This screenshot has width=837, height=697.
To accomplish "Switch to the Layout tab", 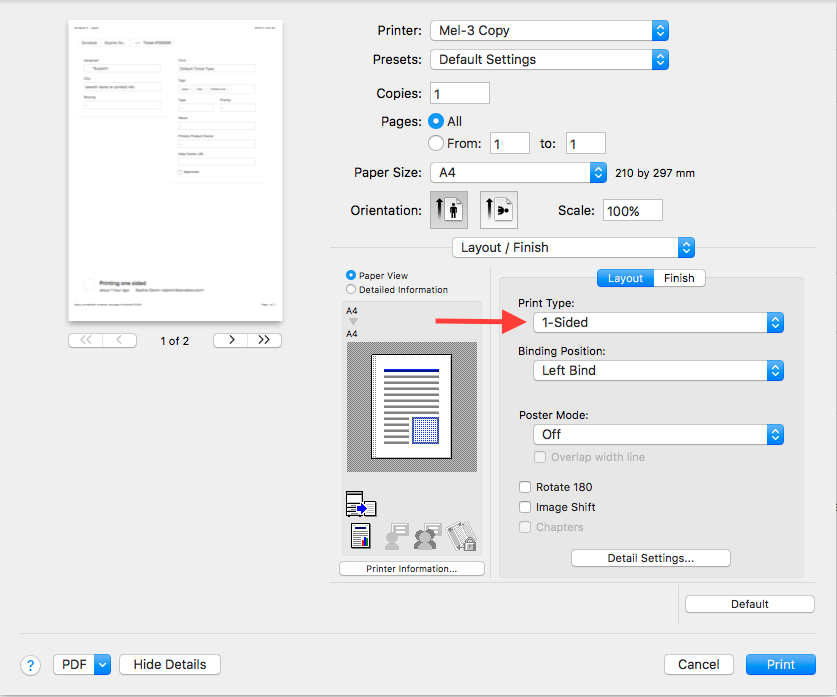I will click(x=625, y=278).
